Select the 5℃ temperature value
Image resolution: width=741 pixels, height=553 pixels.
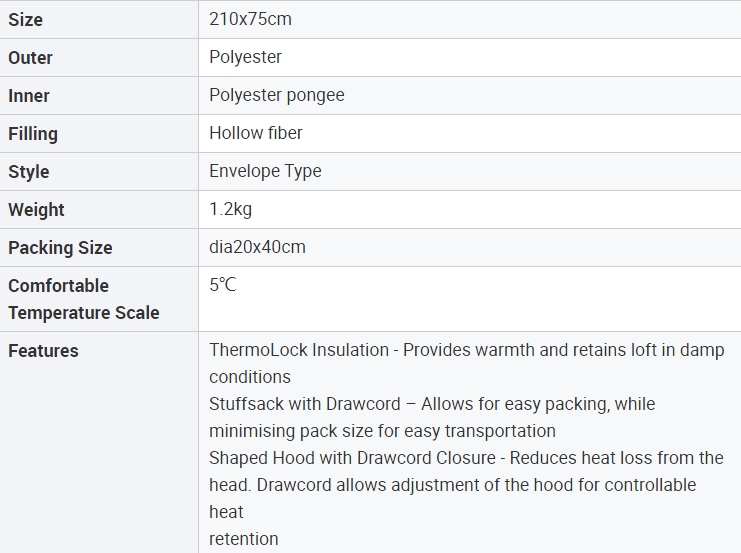(x=222, y=285)
